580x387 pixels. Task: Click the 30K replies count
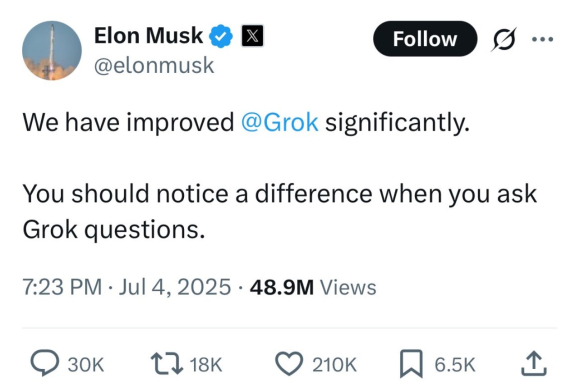click(86, 364)
